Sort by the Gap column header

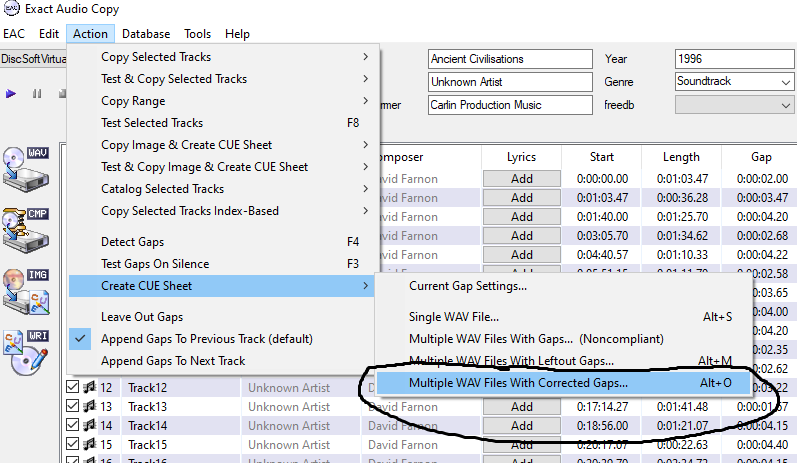tap(760, 157)
